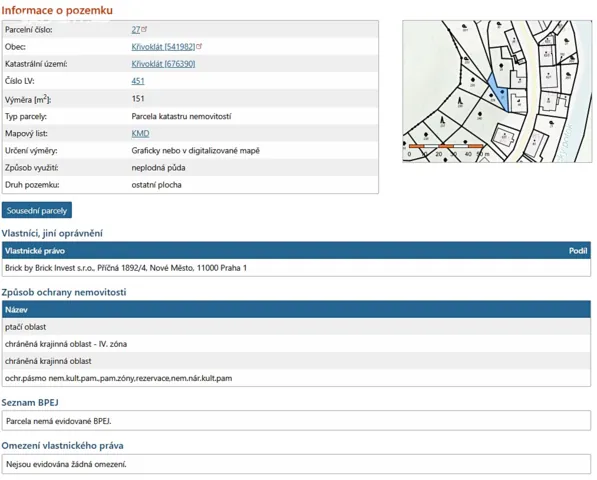This screenshot has height=480, width=597.
Task: Select the Brick by Brick Invest owner row
Action: point(296,268)
